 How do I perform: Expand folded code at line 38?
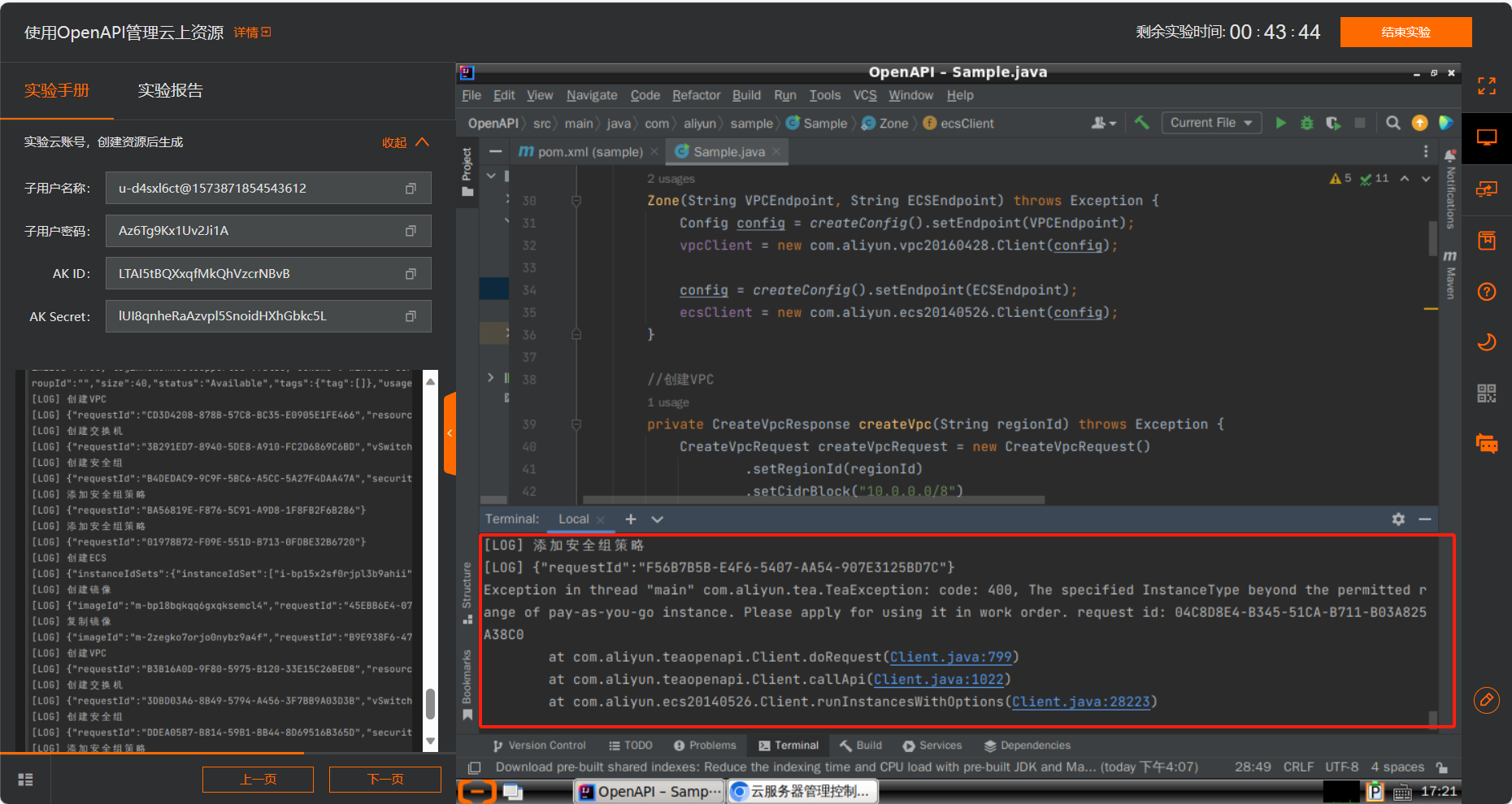tap(490, 378)
